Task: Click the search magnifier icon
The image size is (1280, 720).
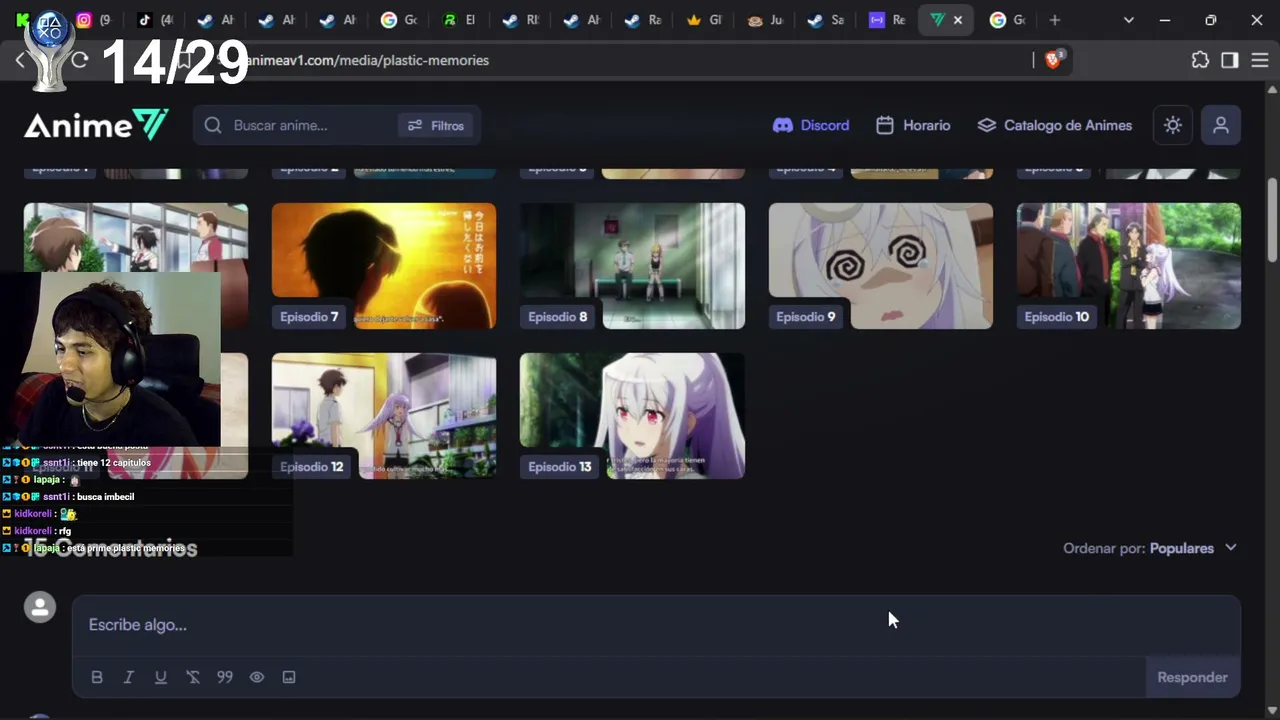Action: tap(213, 125)
